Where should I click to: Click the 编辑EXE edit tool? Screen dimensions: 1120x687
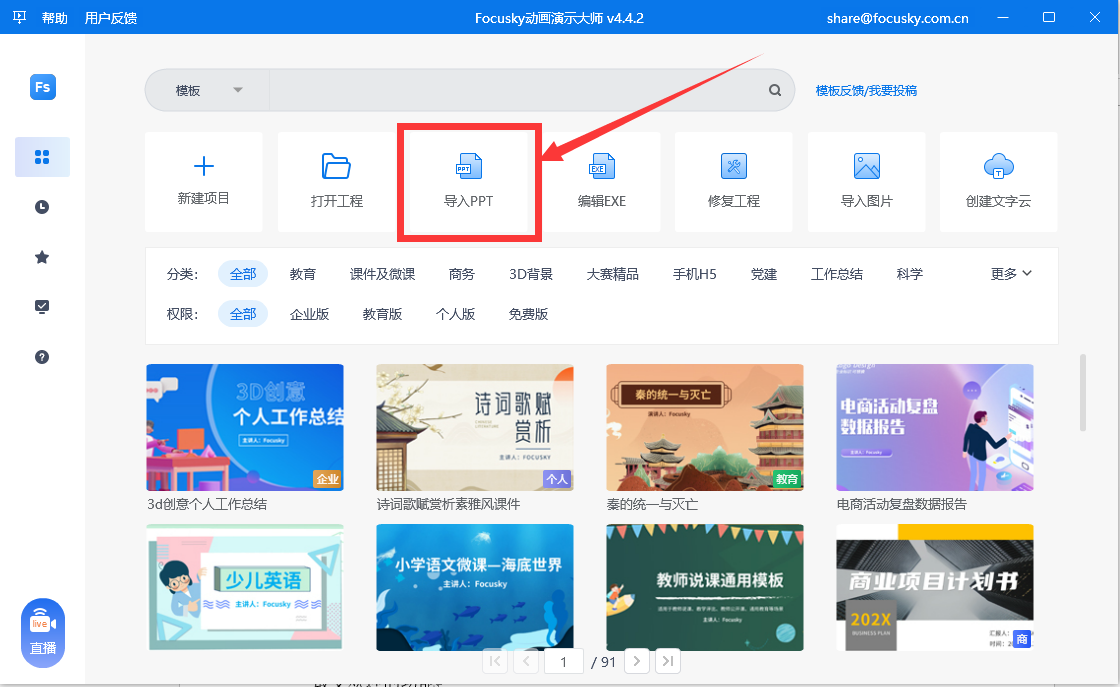pos(601,182)
